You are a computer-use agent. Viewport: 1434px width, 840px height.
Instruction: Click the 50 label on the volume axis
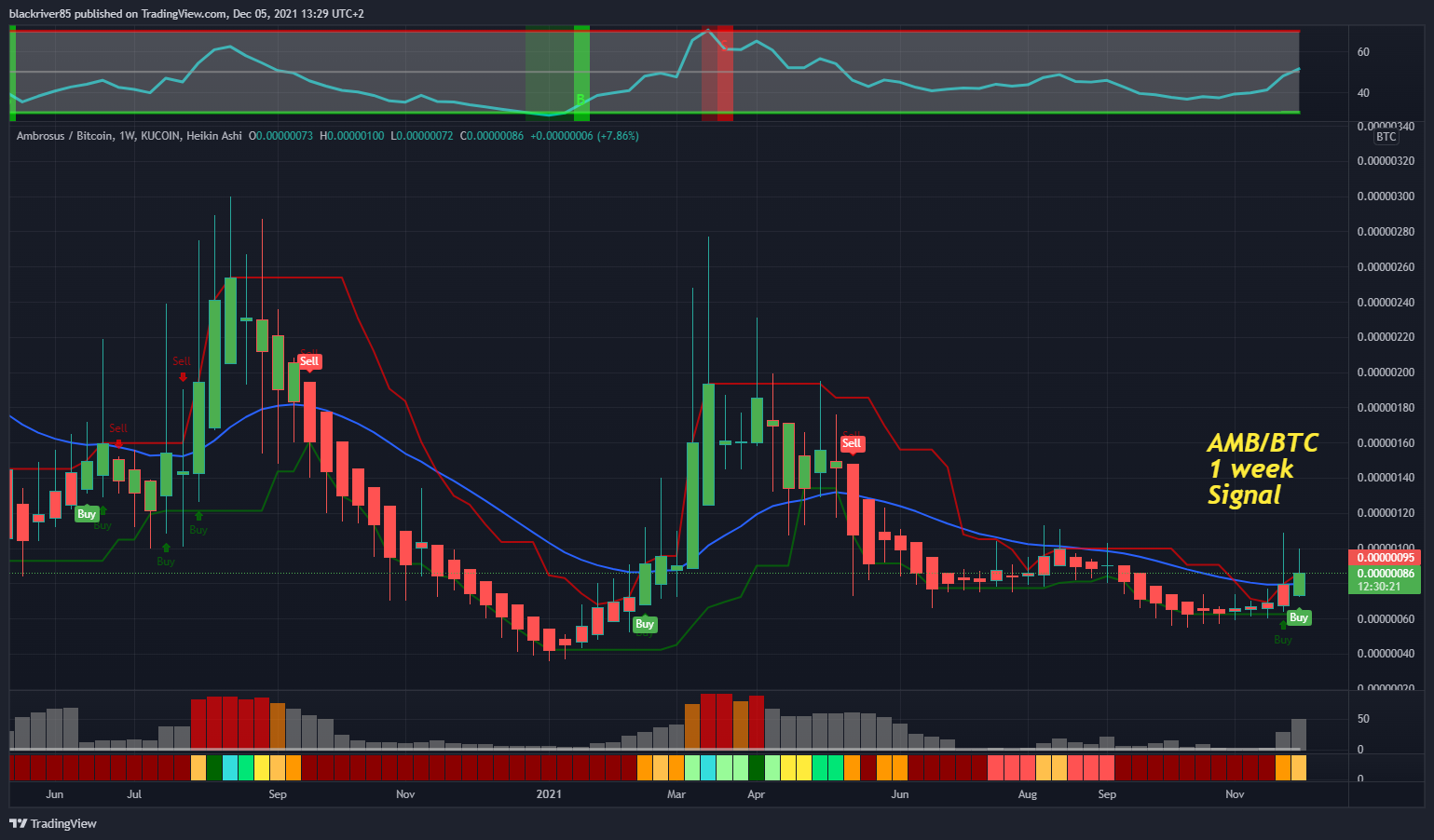pyautogui.click(x=1363, y=719)
